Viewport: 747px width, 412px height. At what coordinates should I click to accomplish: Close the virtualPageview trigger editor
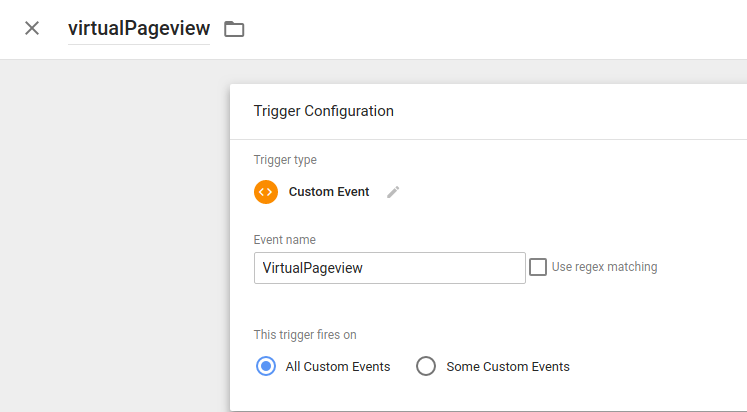click(32, 29)
